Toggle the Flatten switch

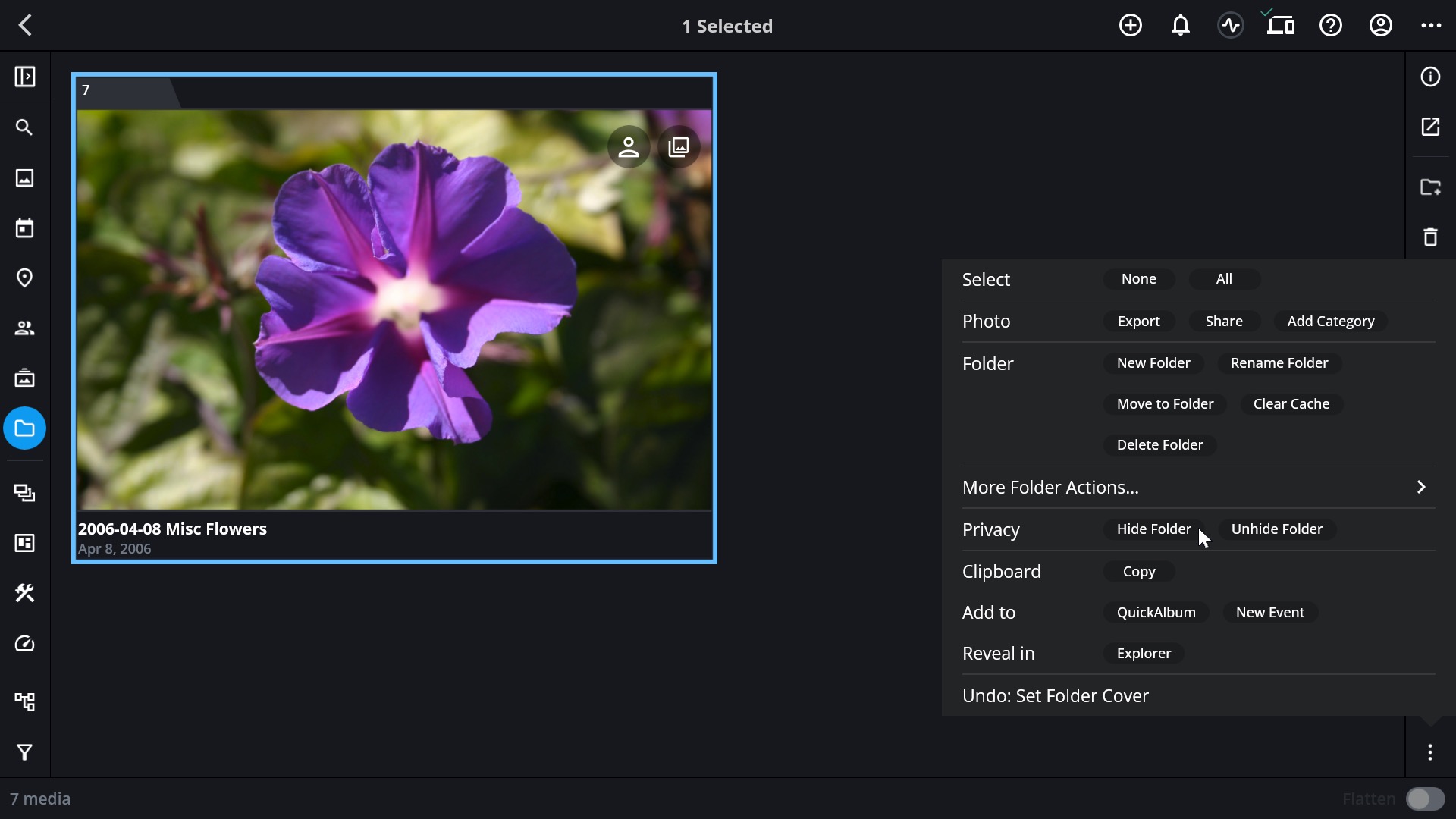(1425, 799)
